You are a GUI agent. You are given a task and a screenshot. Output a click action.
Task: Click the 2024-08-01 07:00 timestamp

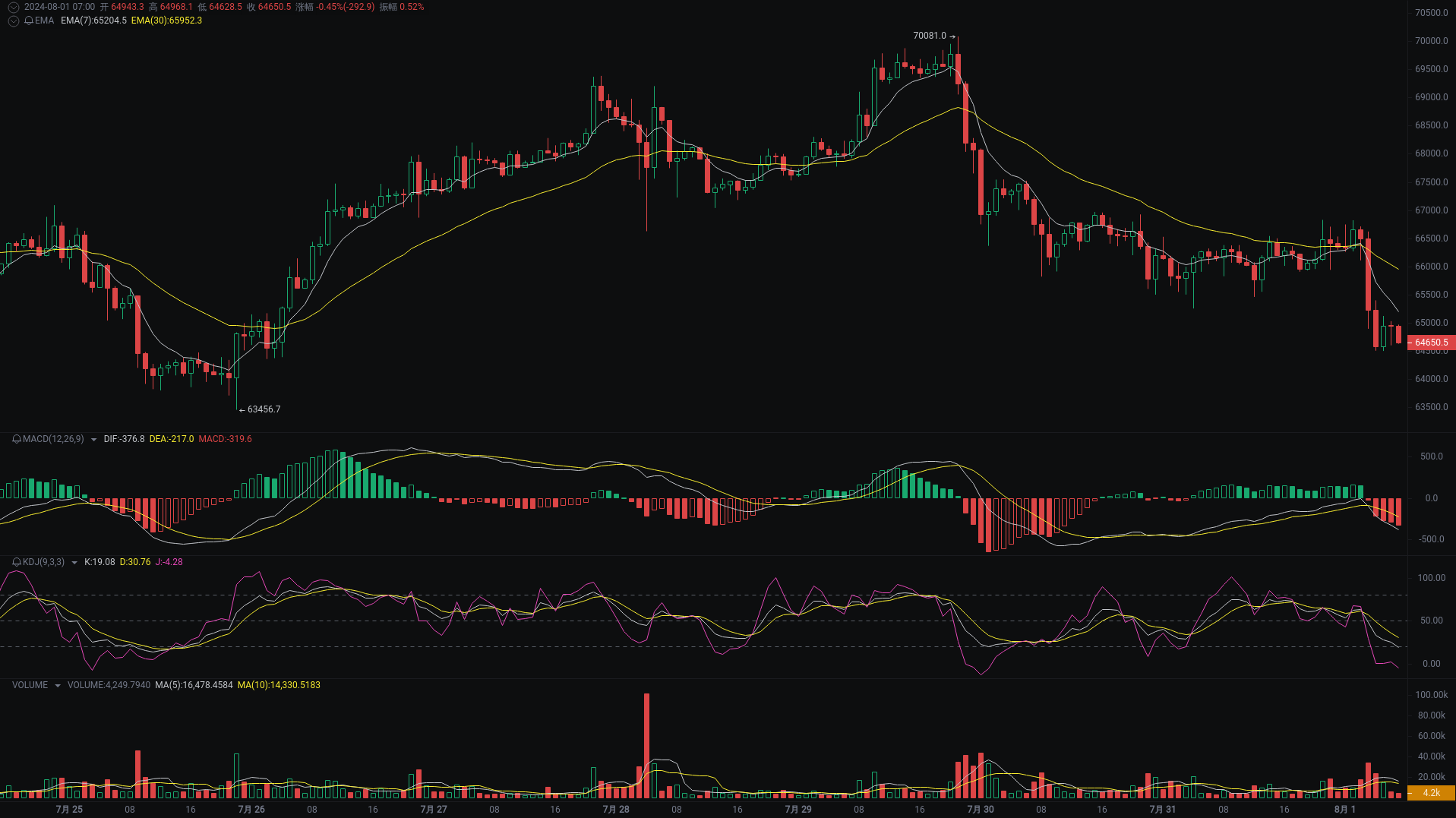click(59, 7)
